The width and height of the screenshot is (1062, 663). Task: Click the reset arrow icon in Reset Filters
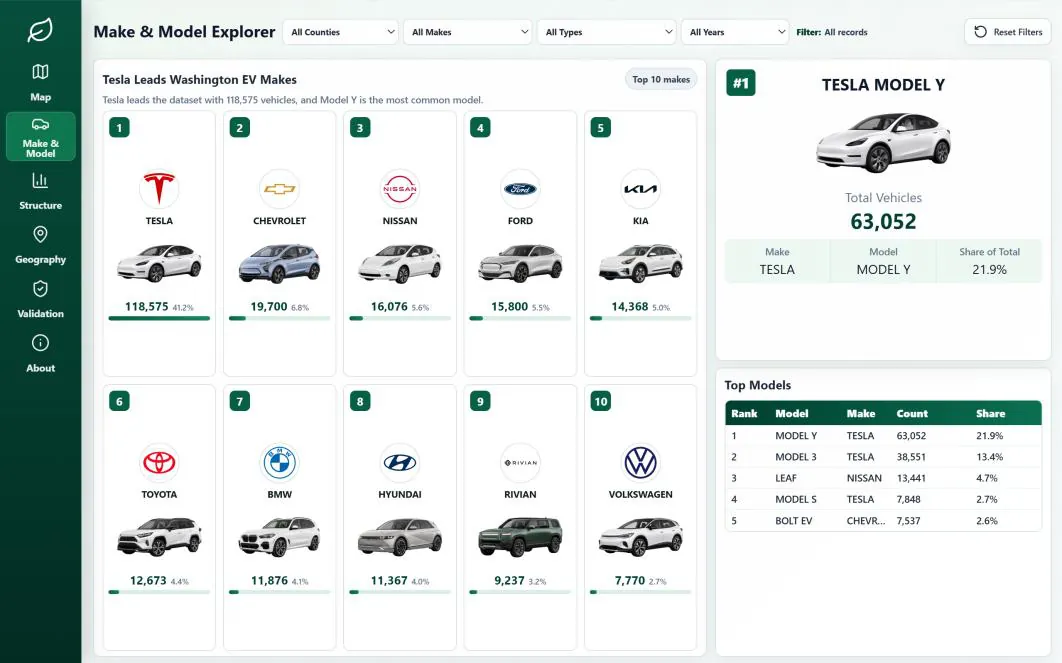coord(980,32)
